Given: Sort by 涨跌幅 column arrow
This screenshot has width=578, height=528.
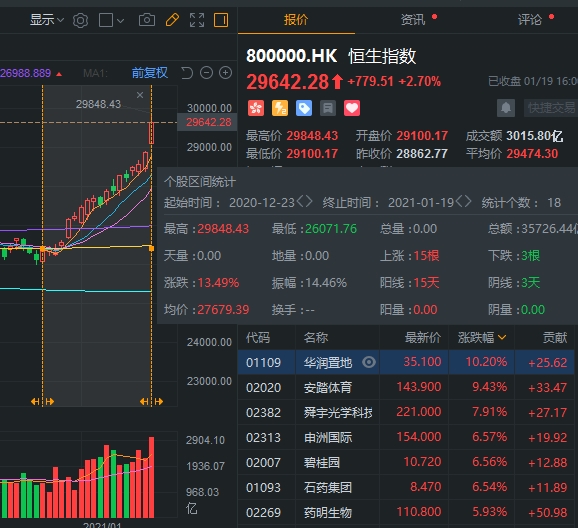Looking at the screenshot, I should click(502, 337).
